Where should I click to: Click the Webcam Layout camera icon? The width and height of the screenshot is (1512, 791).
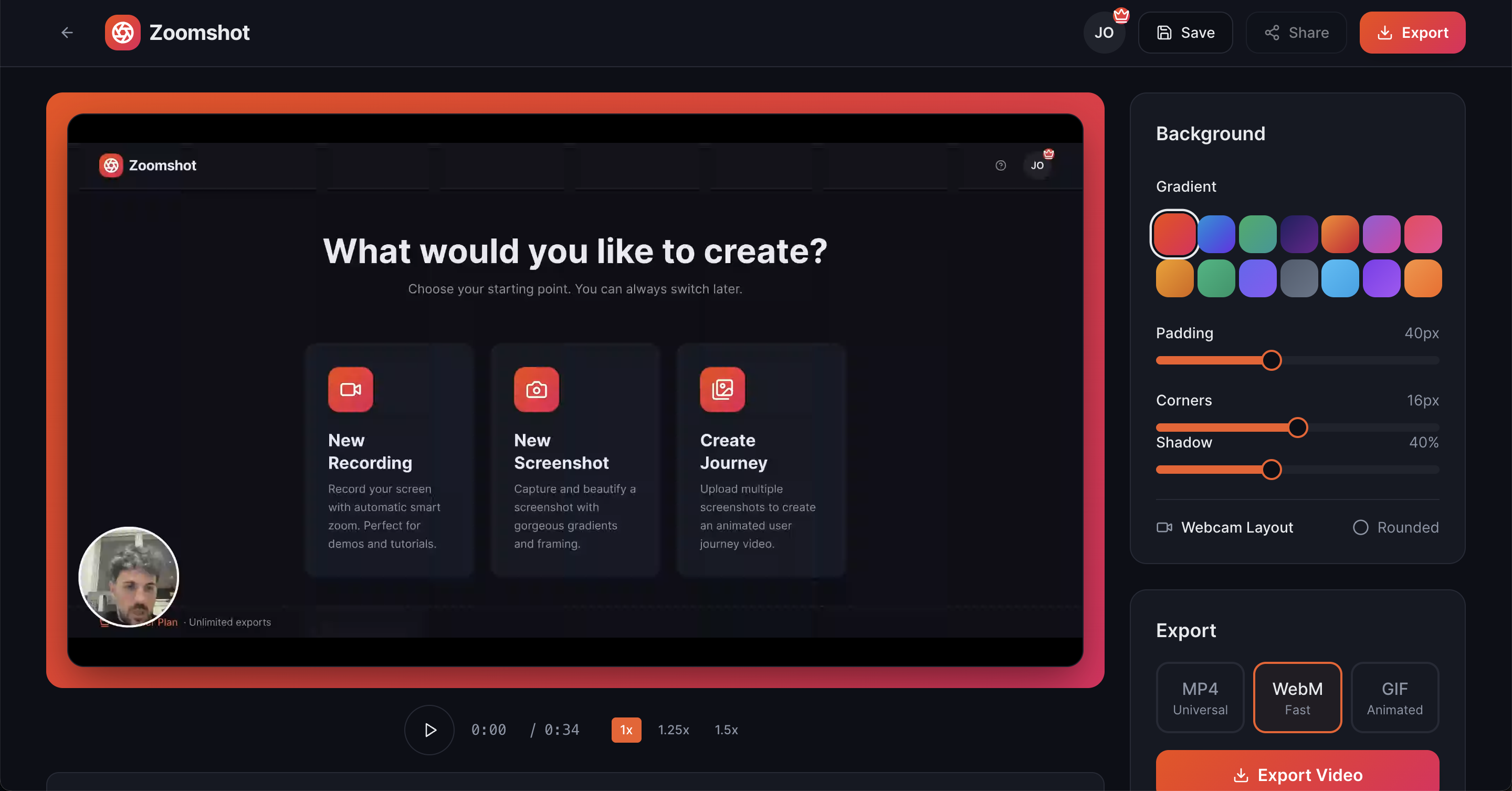pos(1164,527)
